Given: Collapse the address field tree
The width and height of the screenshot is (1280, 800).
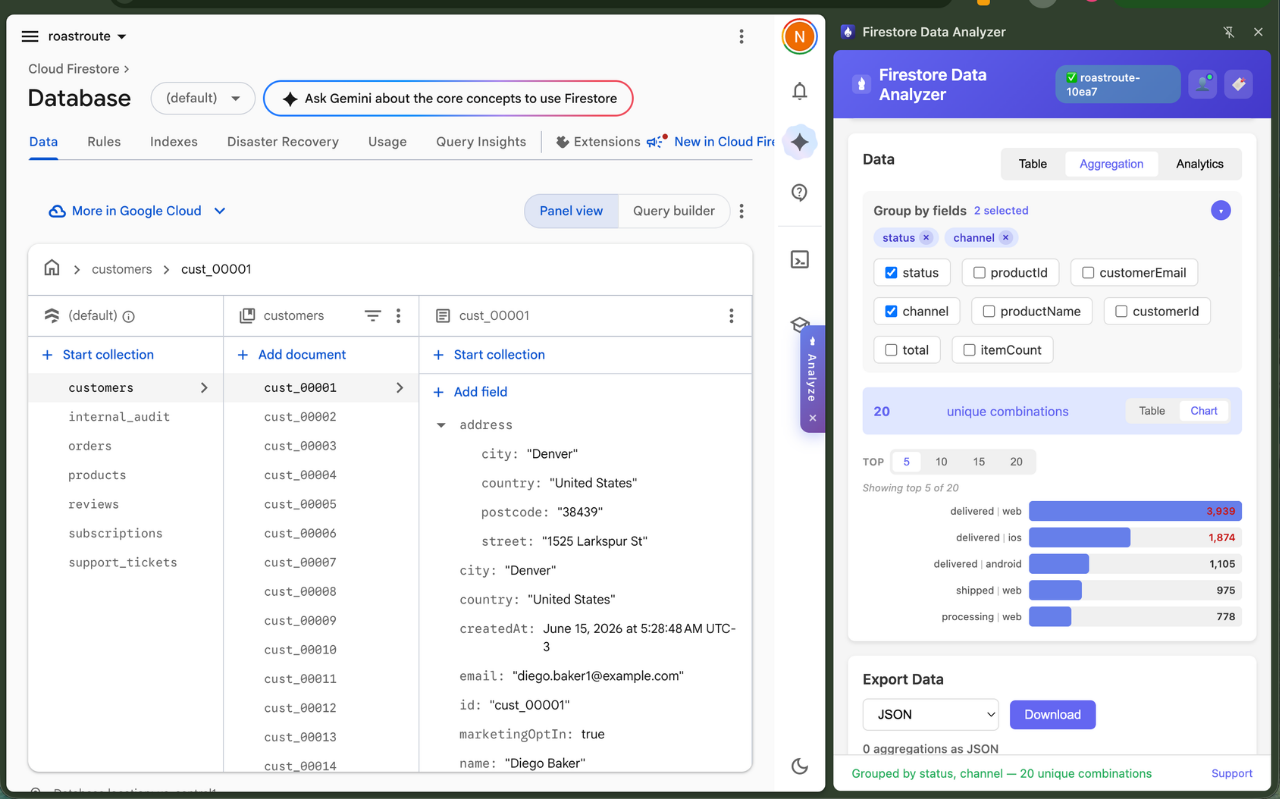Looking at the screenshot, I should [441, 425].
